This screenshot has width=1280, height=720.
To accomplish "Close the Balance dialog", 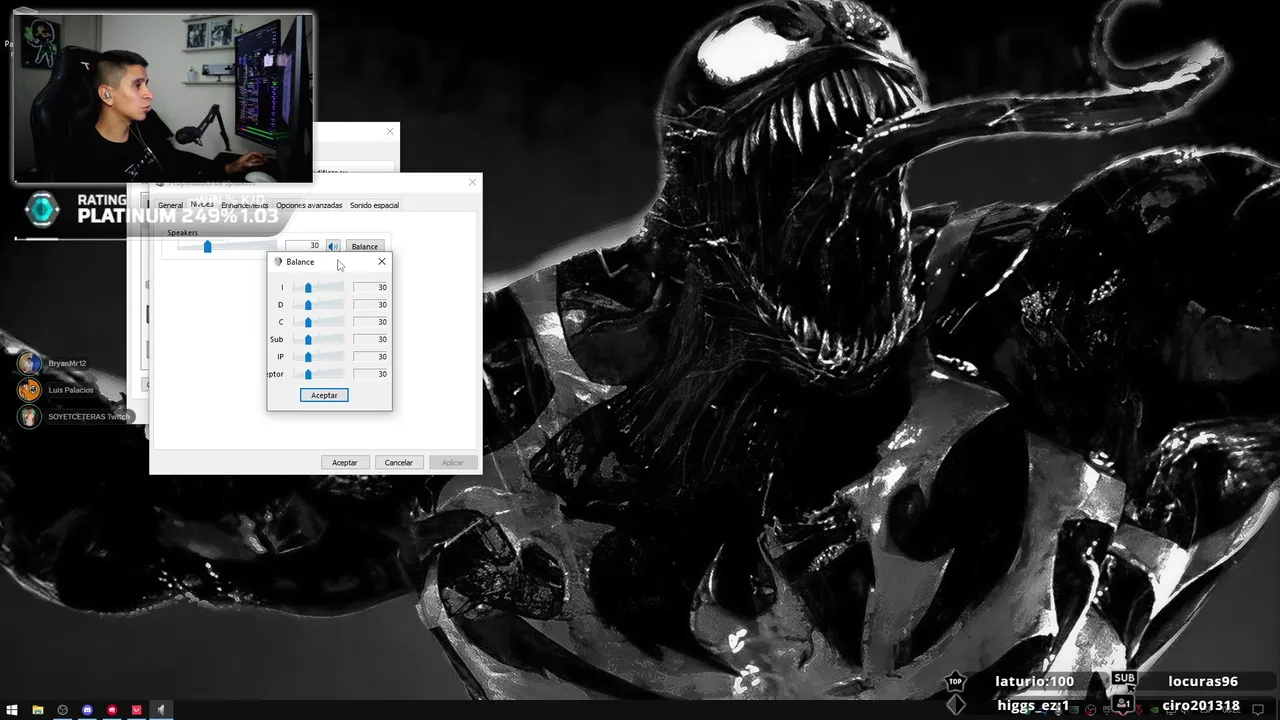I will [x=381, y=262].
